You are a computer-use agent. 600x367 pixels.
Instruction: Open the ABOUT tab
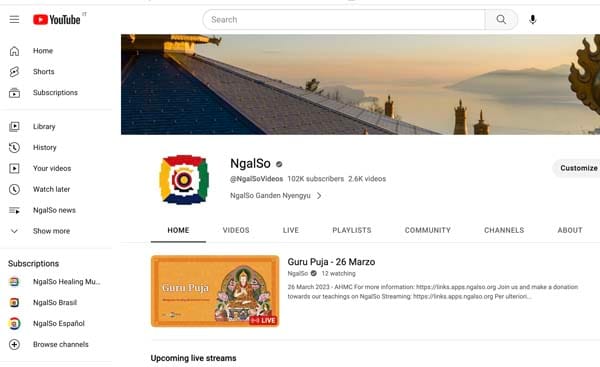[570, 230]
